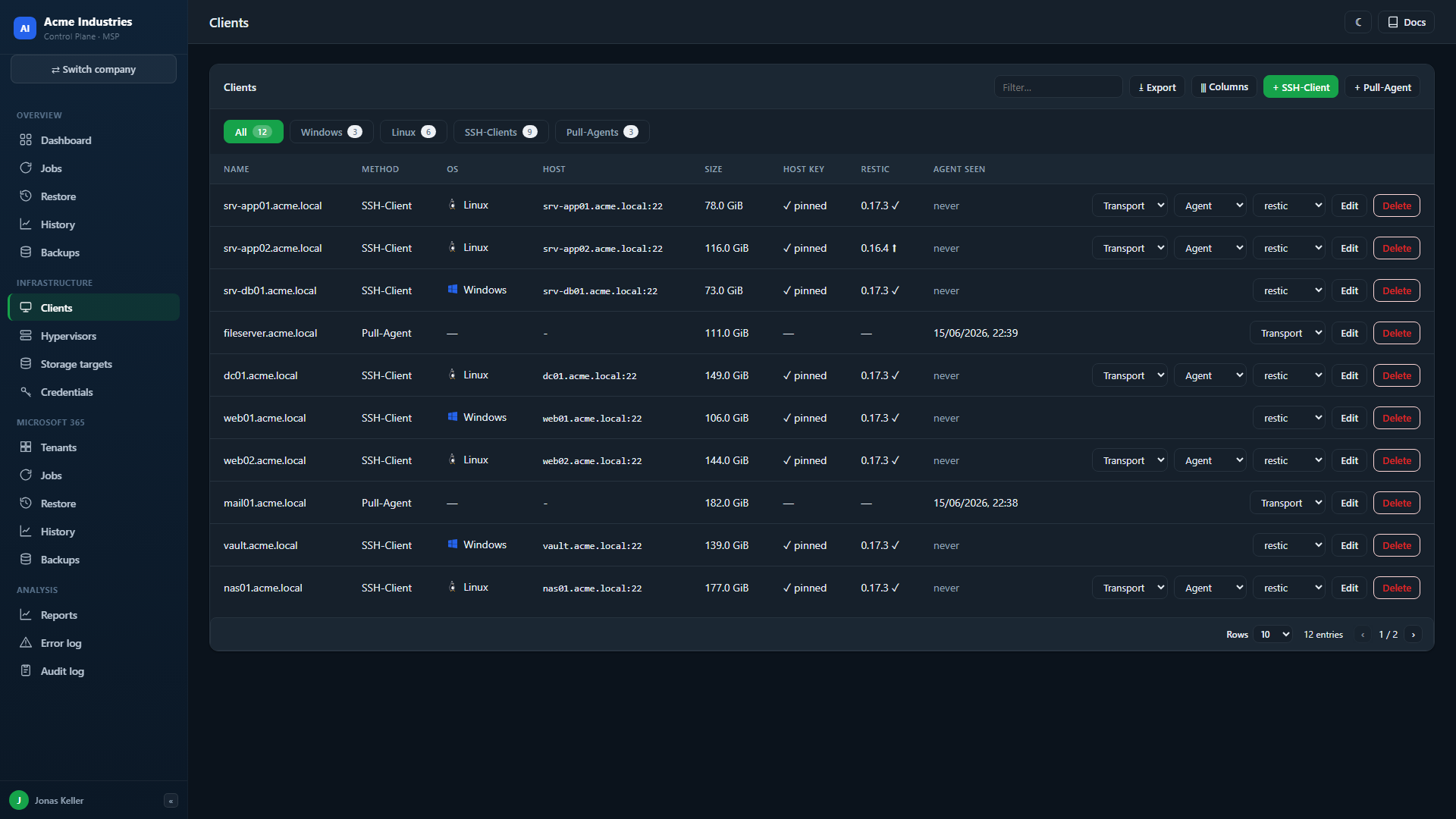Open Error log warning icon

26,643
